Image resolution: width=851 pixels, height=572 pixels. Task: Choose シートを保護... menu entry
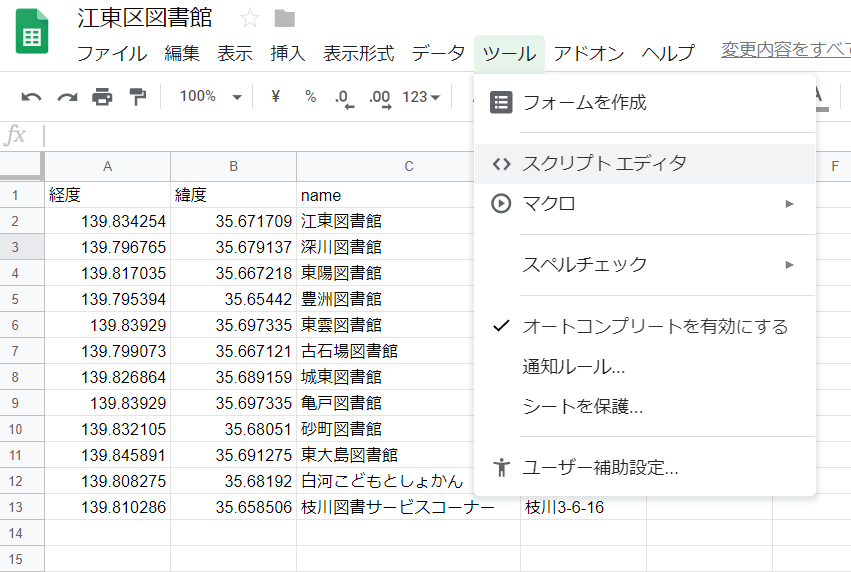tap(645, 406)
